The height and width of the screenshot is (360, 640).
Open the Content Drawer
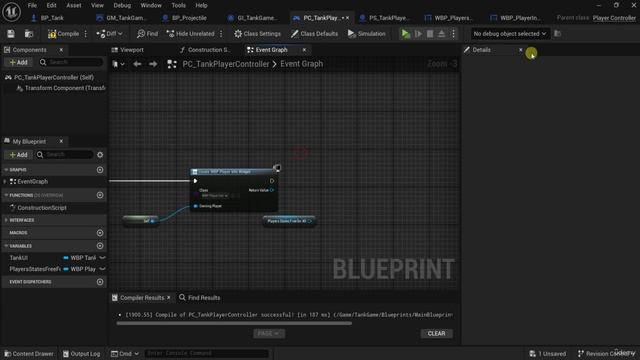point(29,354)
